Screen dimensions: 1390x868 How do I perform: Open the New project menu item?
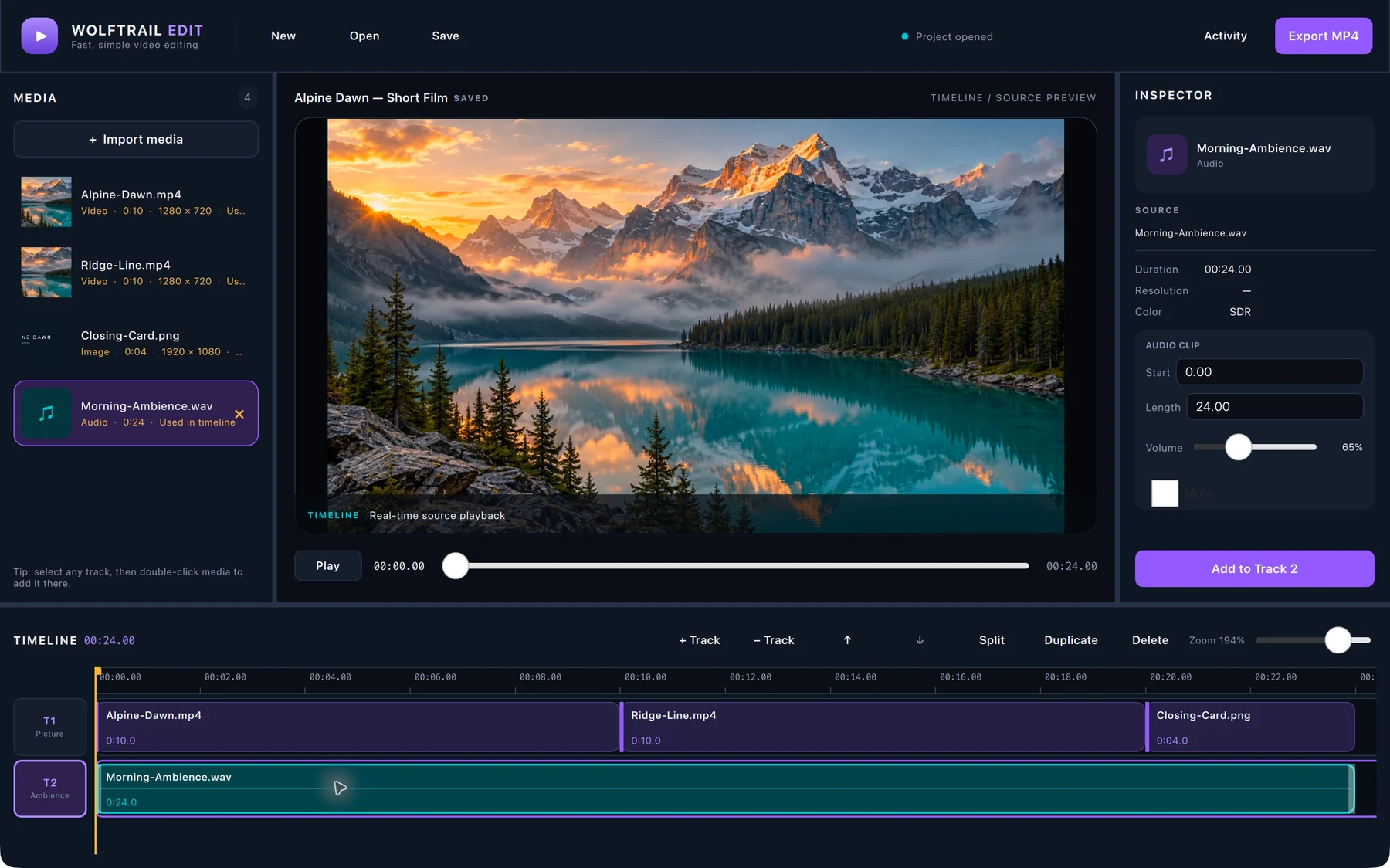pos(283,36)
